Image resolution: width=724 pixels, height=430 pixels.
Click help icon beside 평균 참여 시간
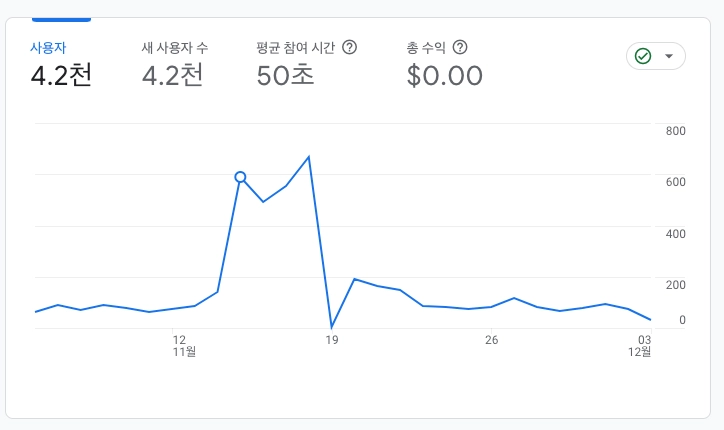click(350, 48)
